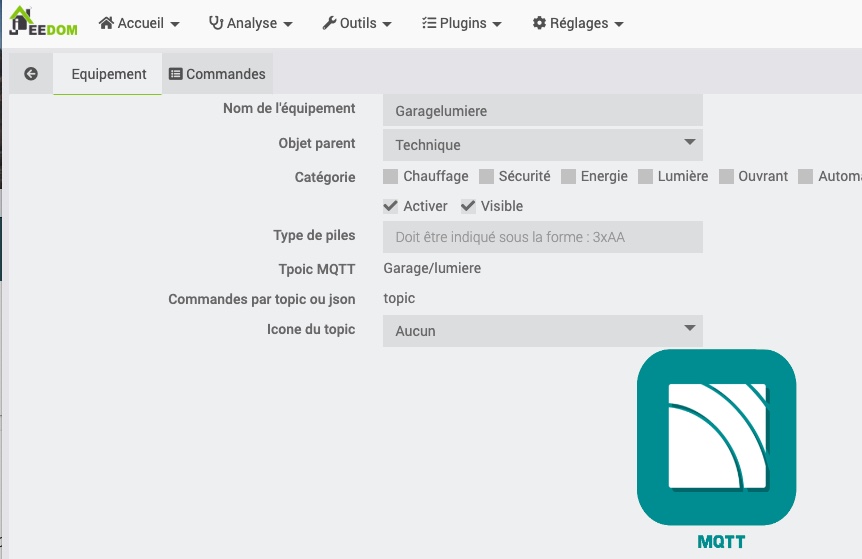Check the Sécurité category
This screenshot has width=862, height=559.
click(x=486, y=176)
